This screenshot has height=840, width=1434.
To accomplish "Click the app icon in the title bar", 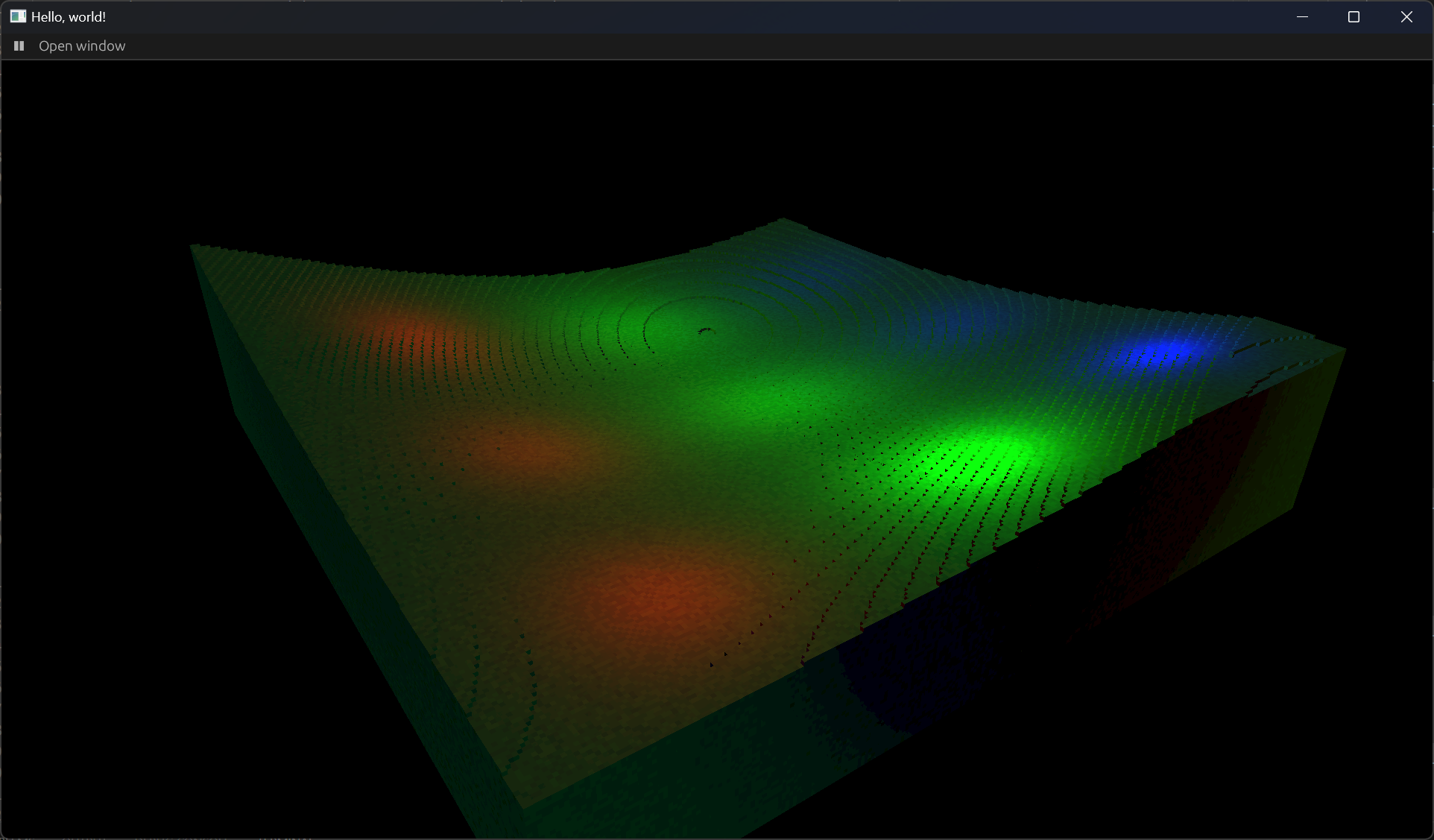I will (18, 16).
